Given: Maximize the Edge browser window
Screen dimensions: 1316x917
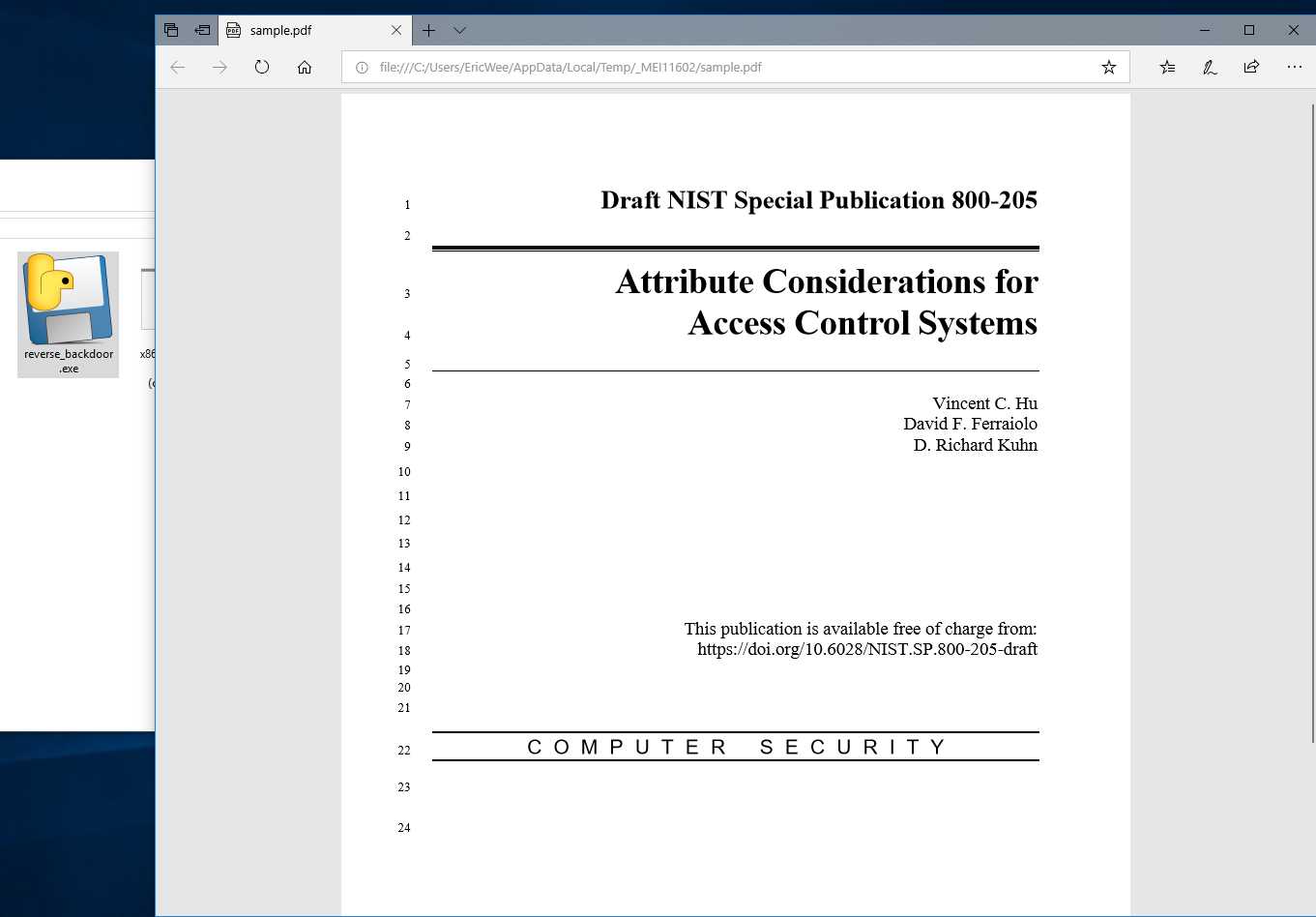Looking at the screenshot, I should [x=1249, y=30].
